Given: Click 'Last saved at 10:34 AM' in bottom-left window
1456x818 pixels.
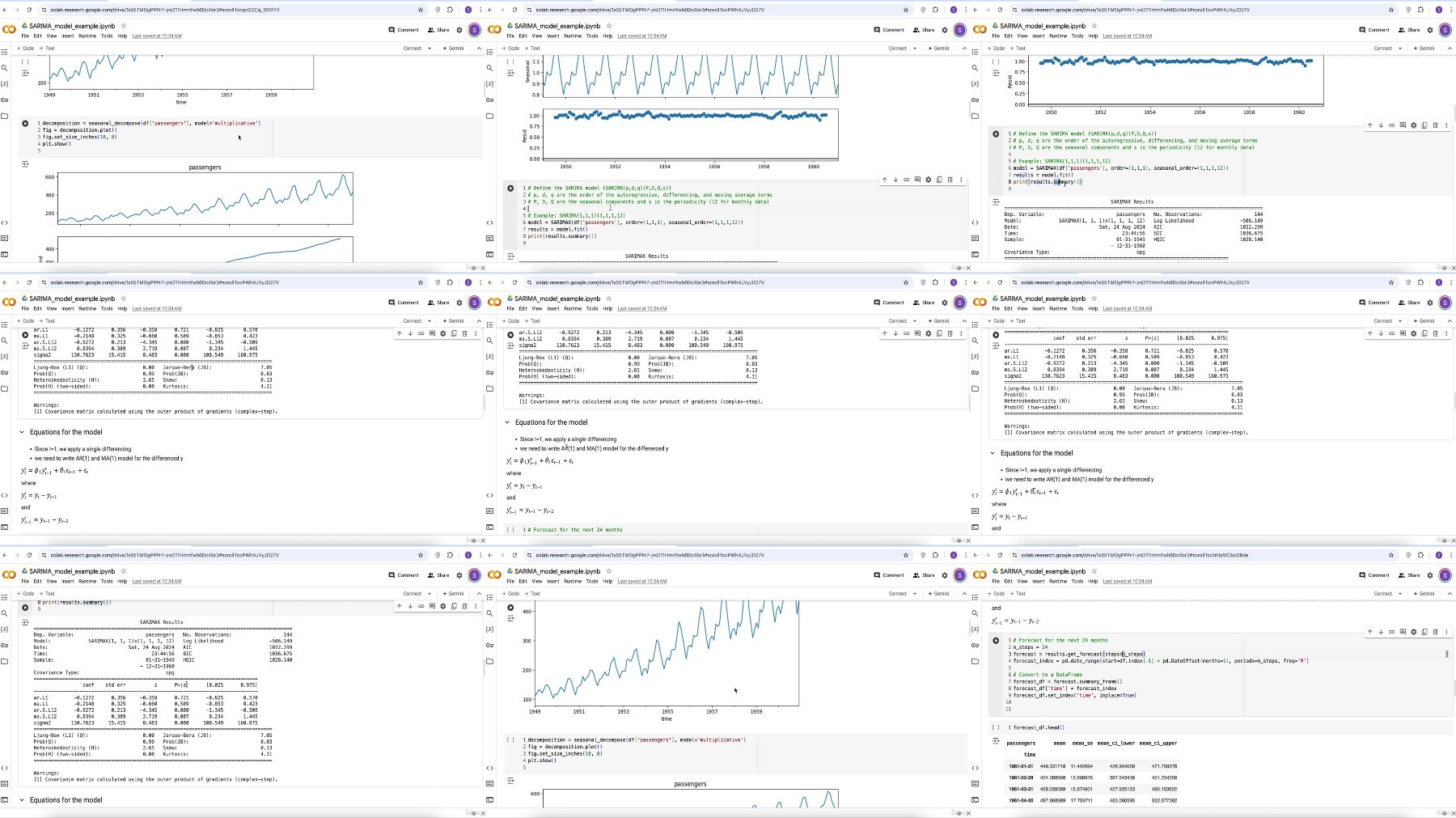Looking at the screenshot, I should point(157,582).
